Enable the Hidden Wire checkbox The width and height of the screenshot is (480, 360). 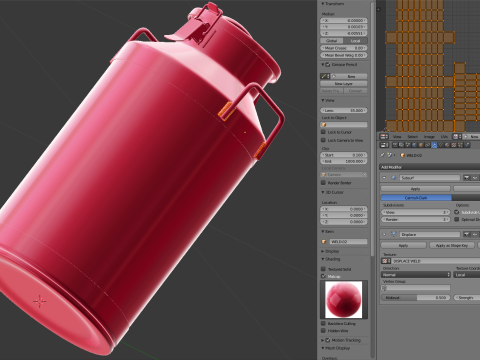tap(323, 331)
